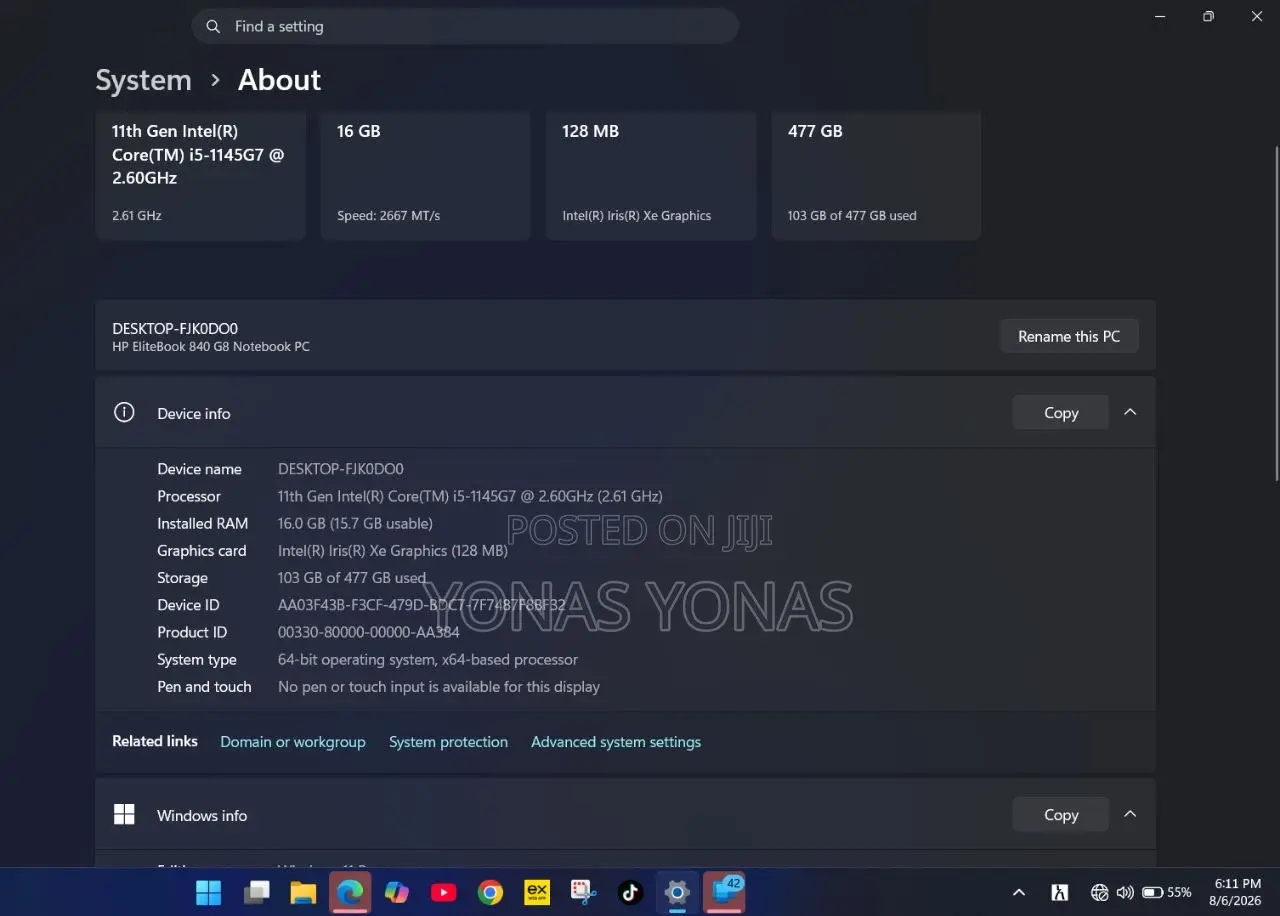
Task: Click the Device name value DESKTOP-FJK0DO0
Action: tap(341, 469)
